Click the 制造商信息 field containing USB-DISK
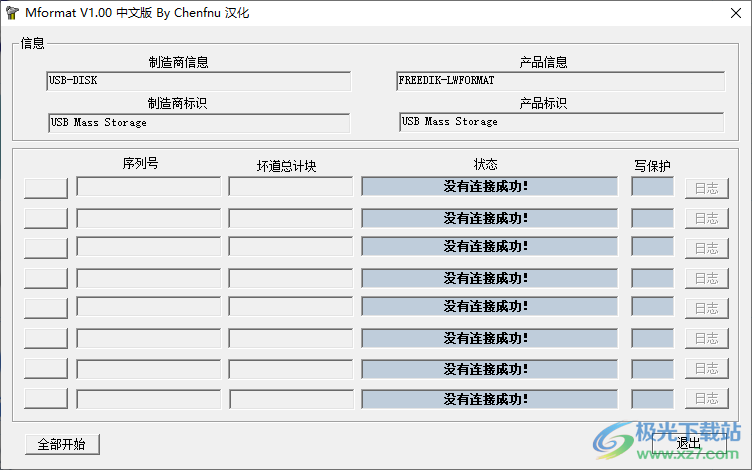 [199, 81]
